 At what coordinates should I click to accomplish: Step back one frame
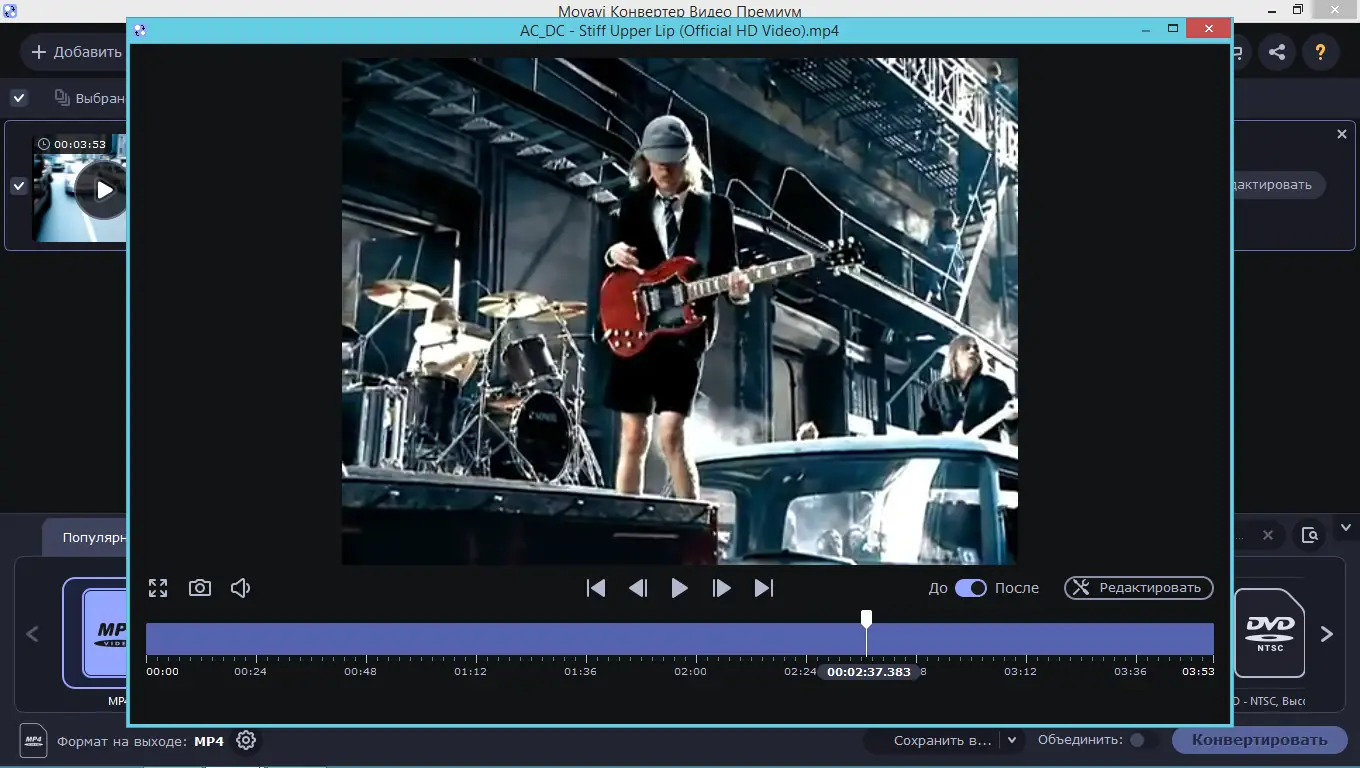638,588
